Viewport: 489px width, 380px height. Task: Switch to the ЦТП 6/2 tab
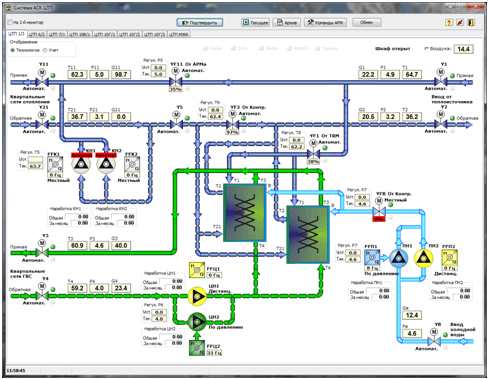point(36,34)
